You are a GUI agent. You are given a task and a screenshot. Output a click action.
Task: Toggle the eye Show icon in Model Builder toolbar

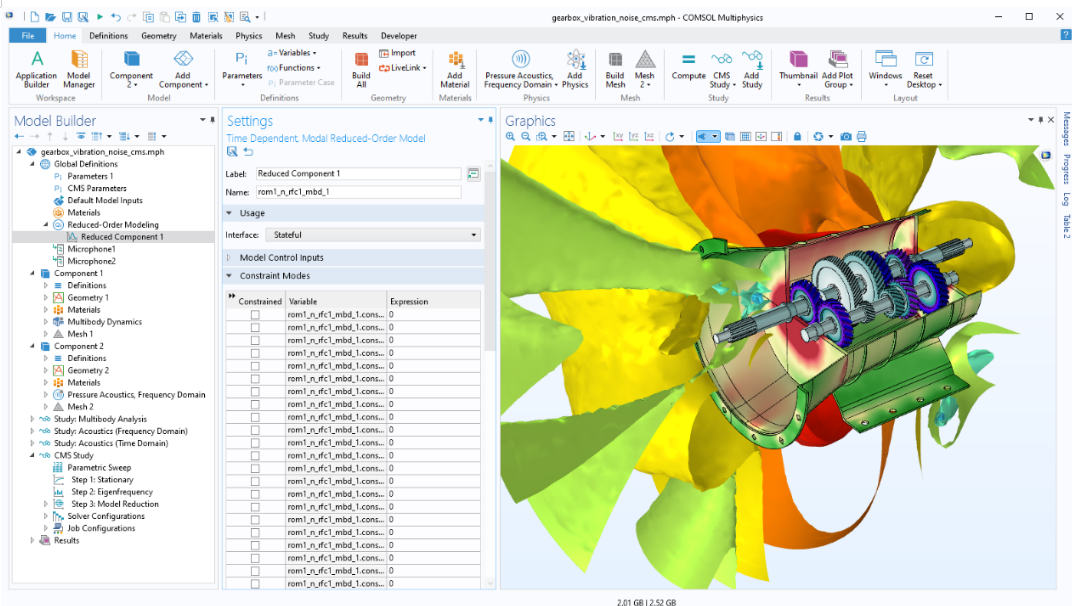[81, 136]
